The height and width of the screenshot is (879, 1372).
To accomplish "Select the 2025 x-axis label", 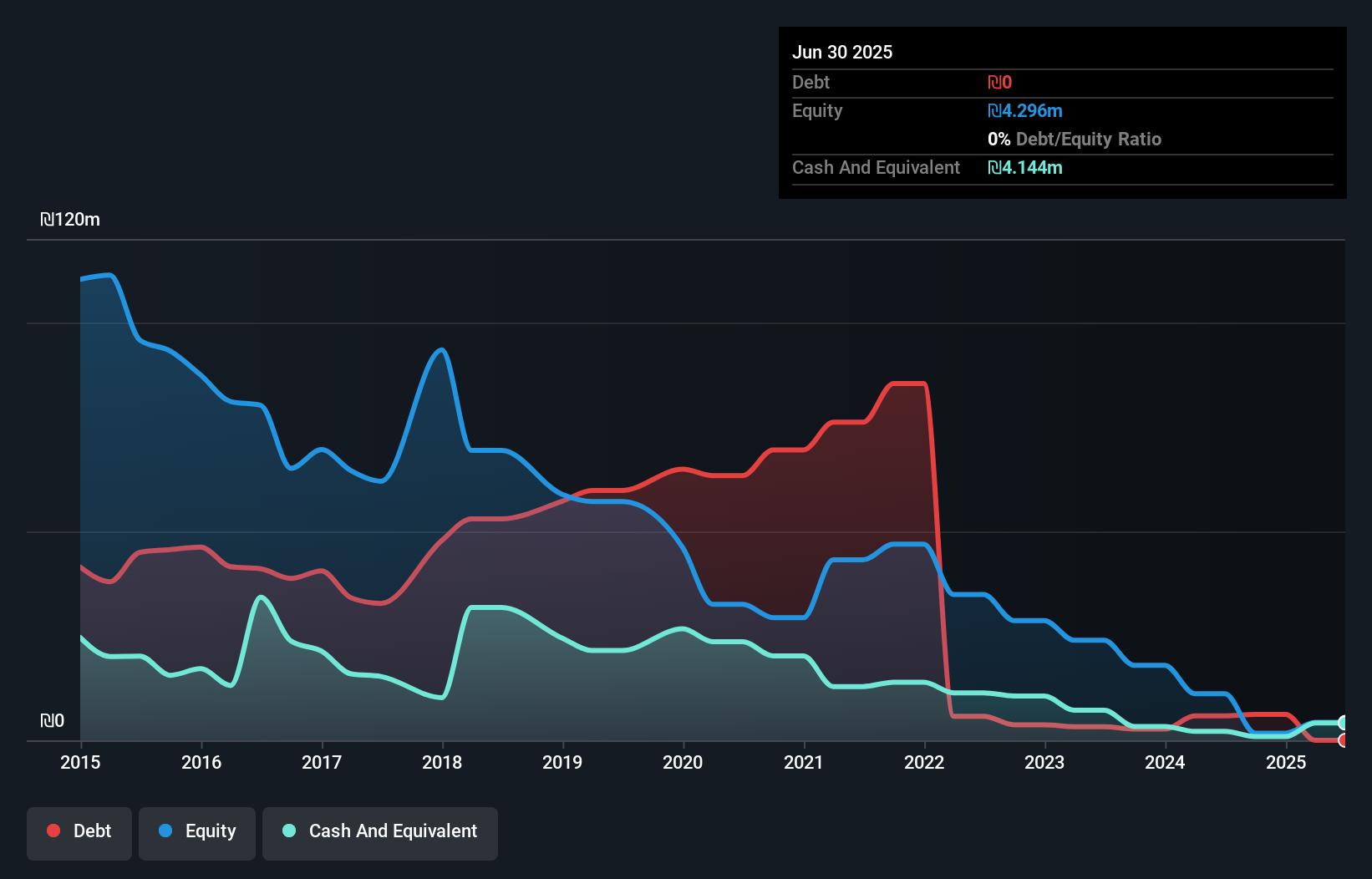I will pos(1286,762).
